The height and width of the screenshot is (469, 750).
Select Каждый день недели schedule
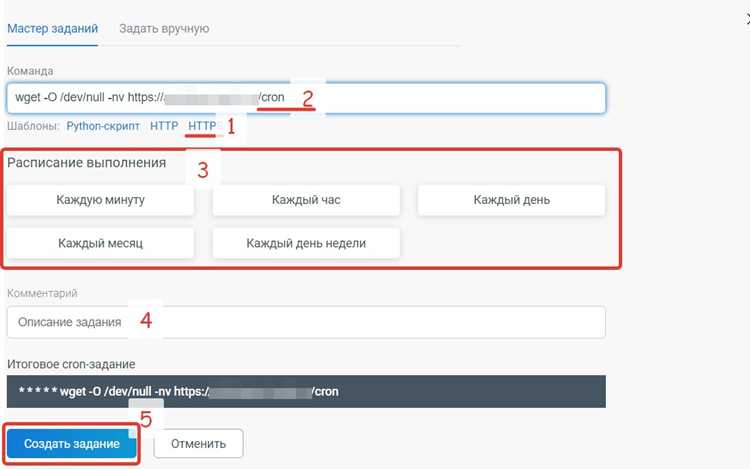tap(306, 243)
